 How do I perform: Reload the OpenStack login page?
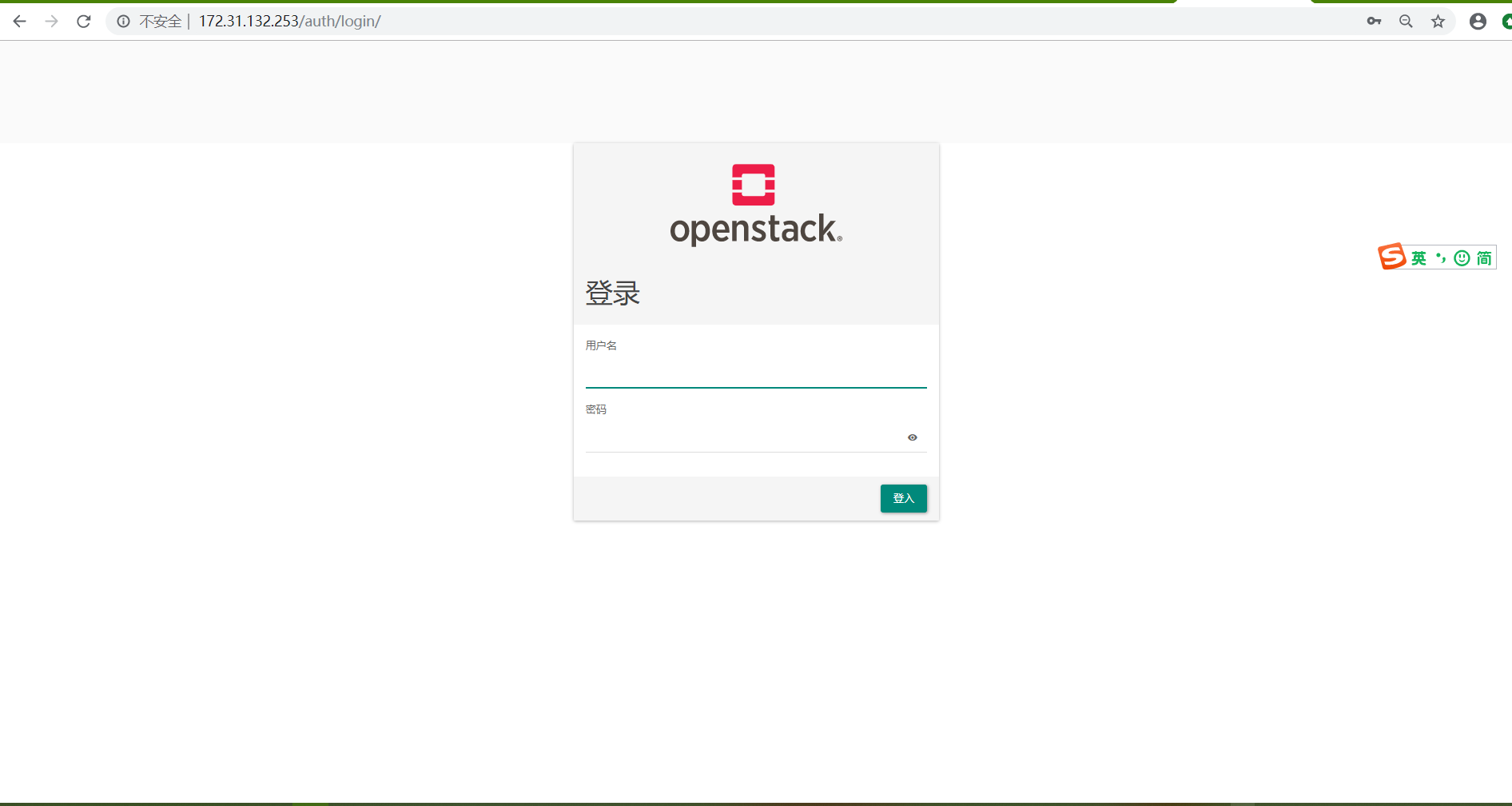(x=83, y=21)
